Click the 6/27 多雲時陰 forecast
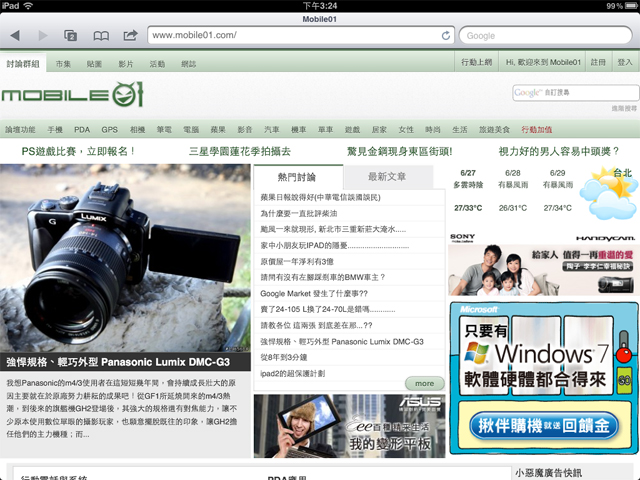This screenshot has height=480, width=640. 468,190
